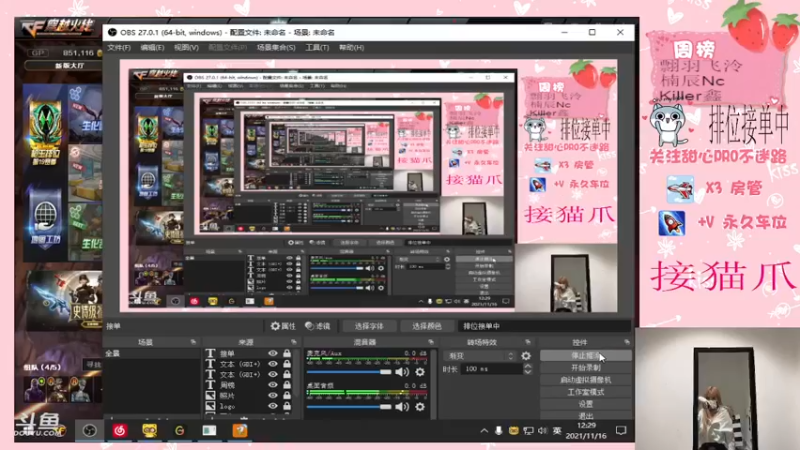Open the 编辑(E) menu
The width and height of the screenshot is (800, 450).
(152, 47)
